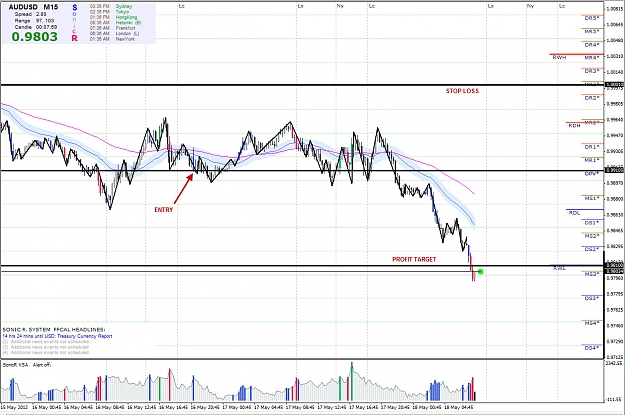Click the DR2* pivot level label
Image resolution: width=625 pixels, height=415 pixels.
click(592, 98)
